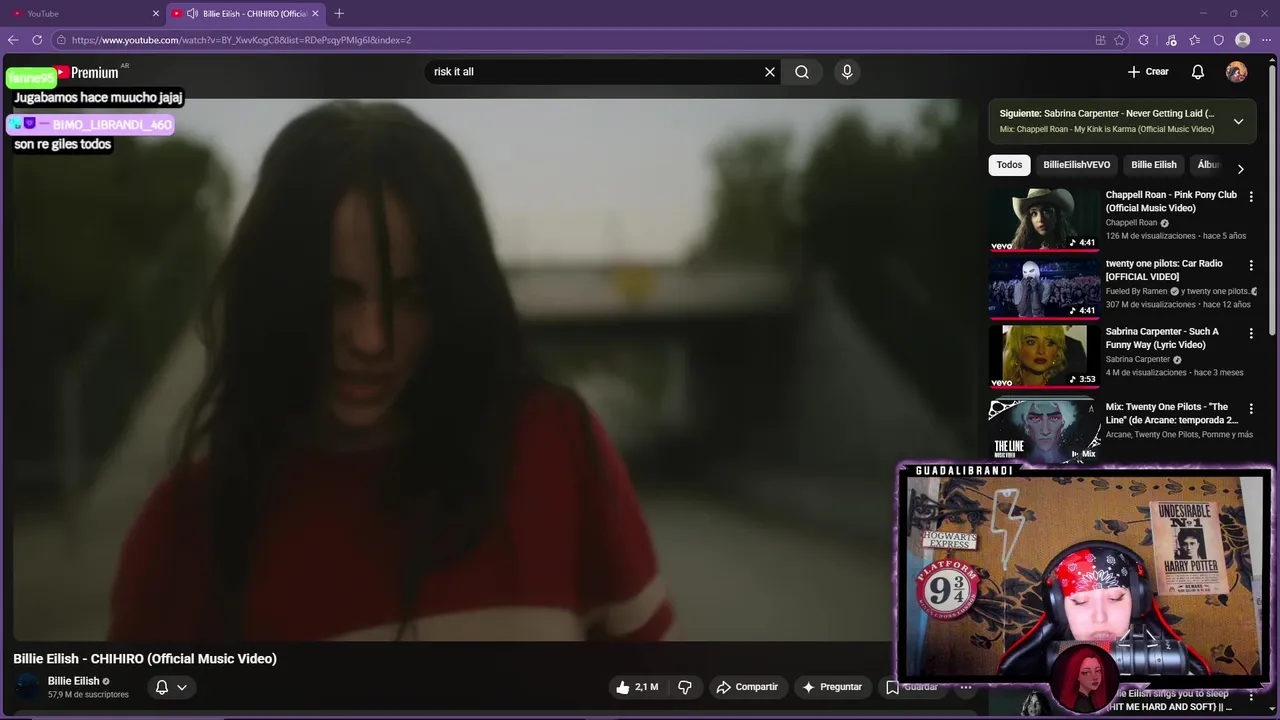Close the Billie Eilish CHIHIRO tab
Viewport: 1280px width, 720px height.
[x=316, y=13]
